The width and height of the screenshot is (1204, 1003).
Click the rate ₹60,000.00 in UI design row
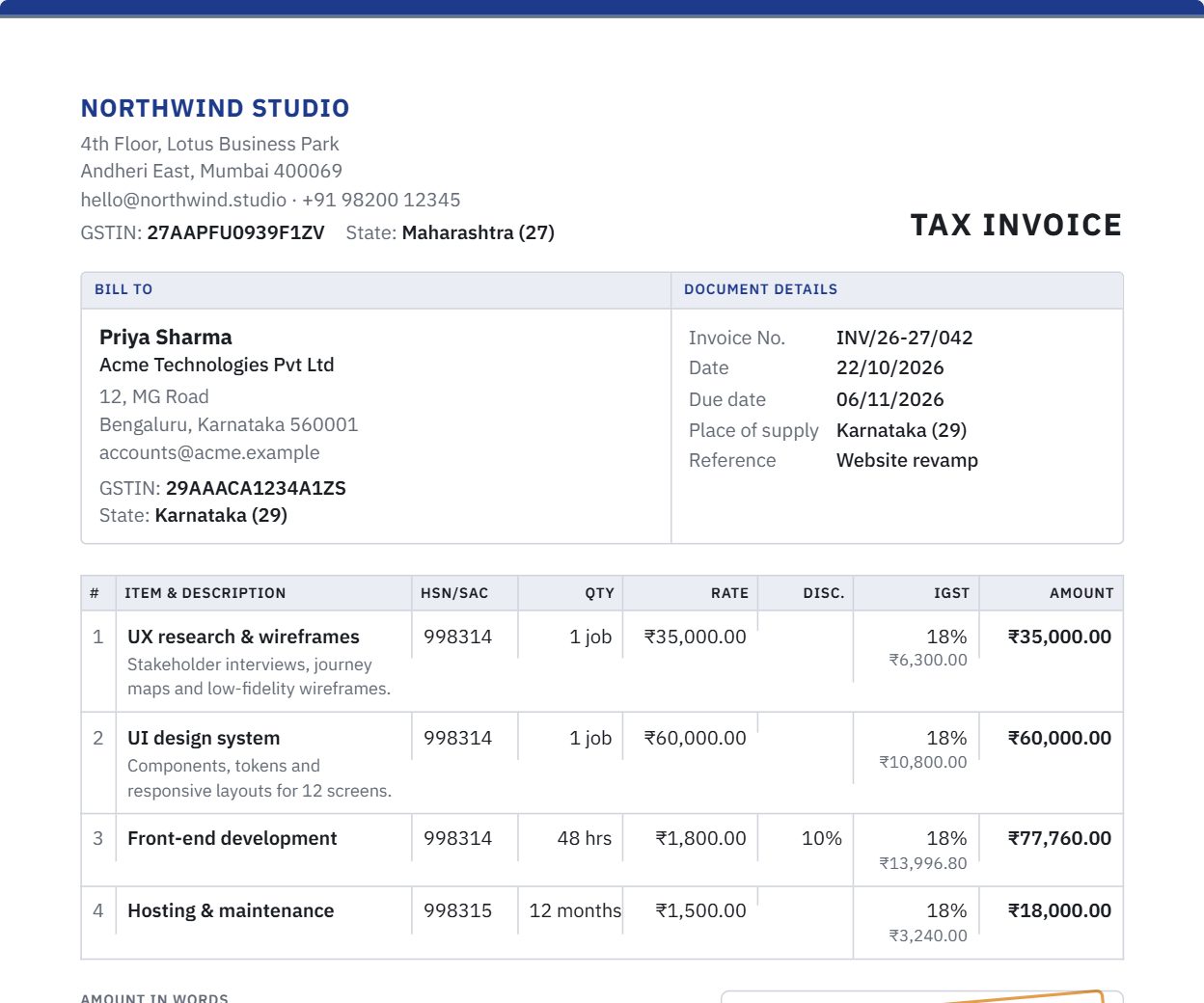click(x=696, y=738)
